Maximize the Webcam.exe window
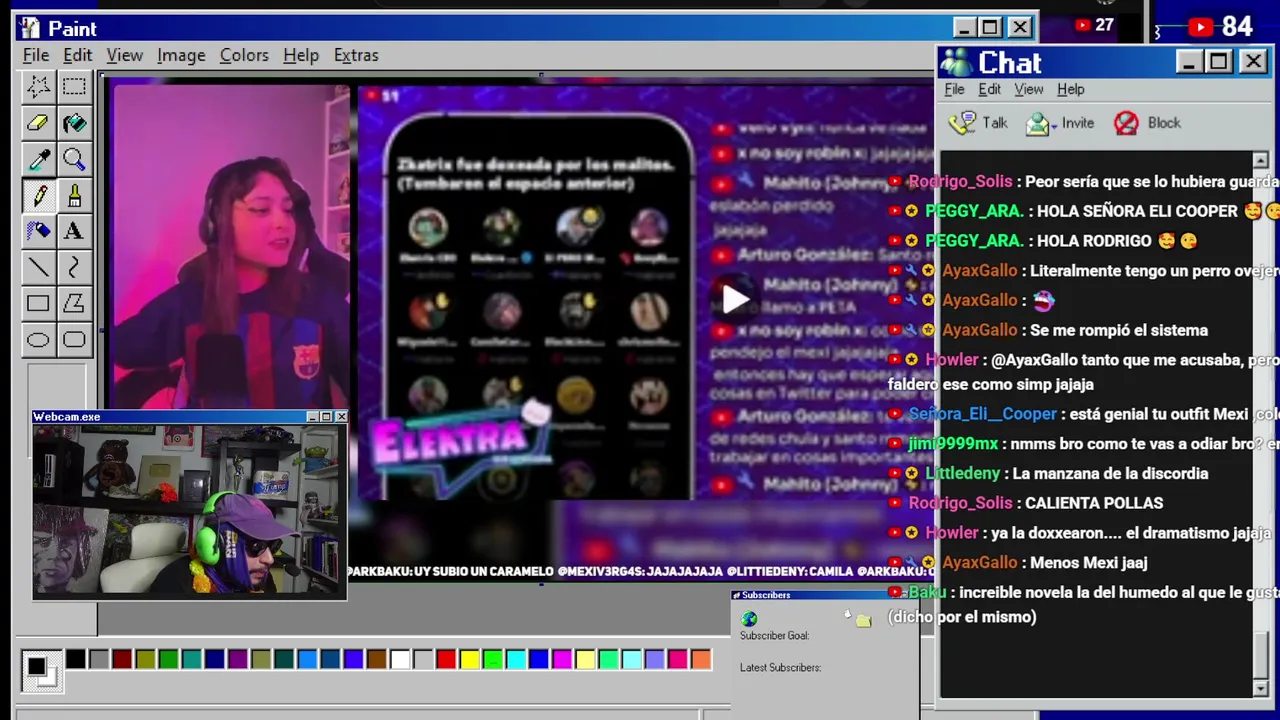This screenshot has width=1280, height=720. click(326, 416)
